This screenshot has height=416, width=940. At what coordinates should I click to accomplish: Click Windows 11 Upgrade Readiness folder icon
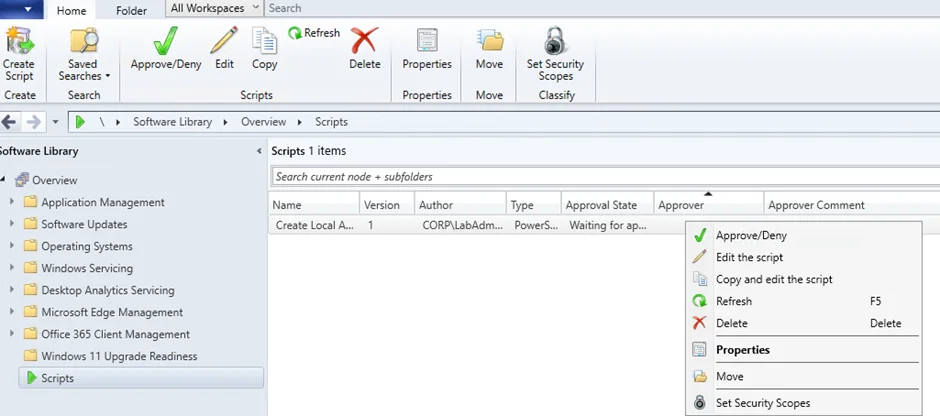(30, 356)
